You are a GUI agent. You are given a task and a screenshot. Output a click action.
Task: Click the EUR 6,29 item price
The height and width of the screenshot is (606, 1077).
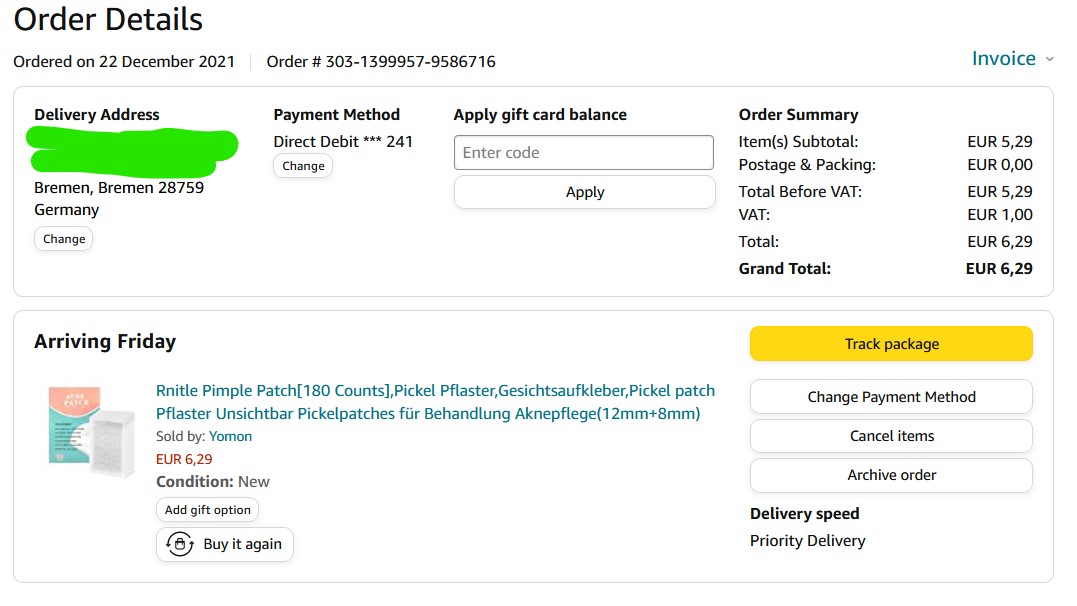click(x=184, y=459)
